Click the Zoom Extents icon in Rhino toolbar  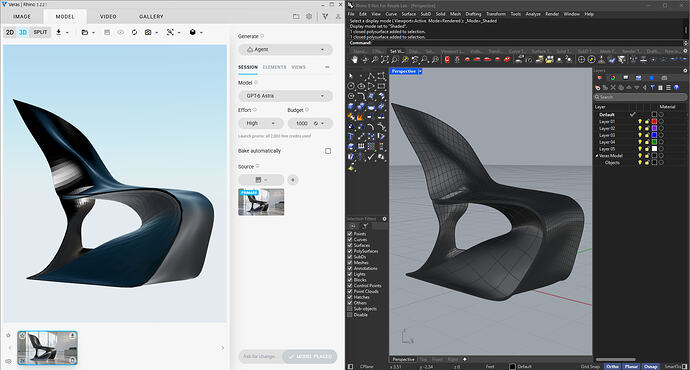(385, 59)
